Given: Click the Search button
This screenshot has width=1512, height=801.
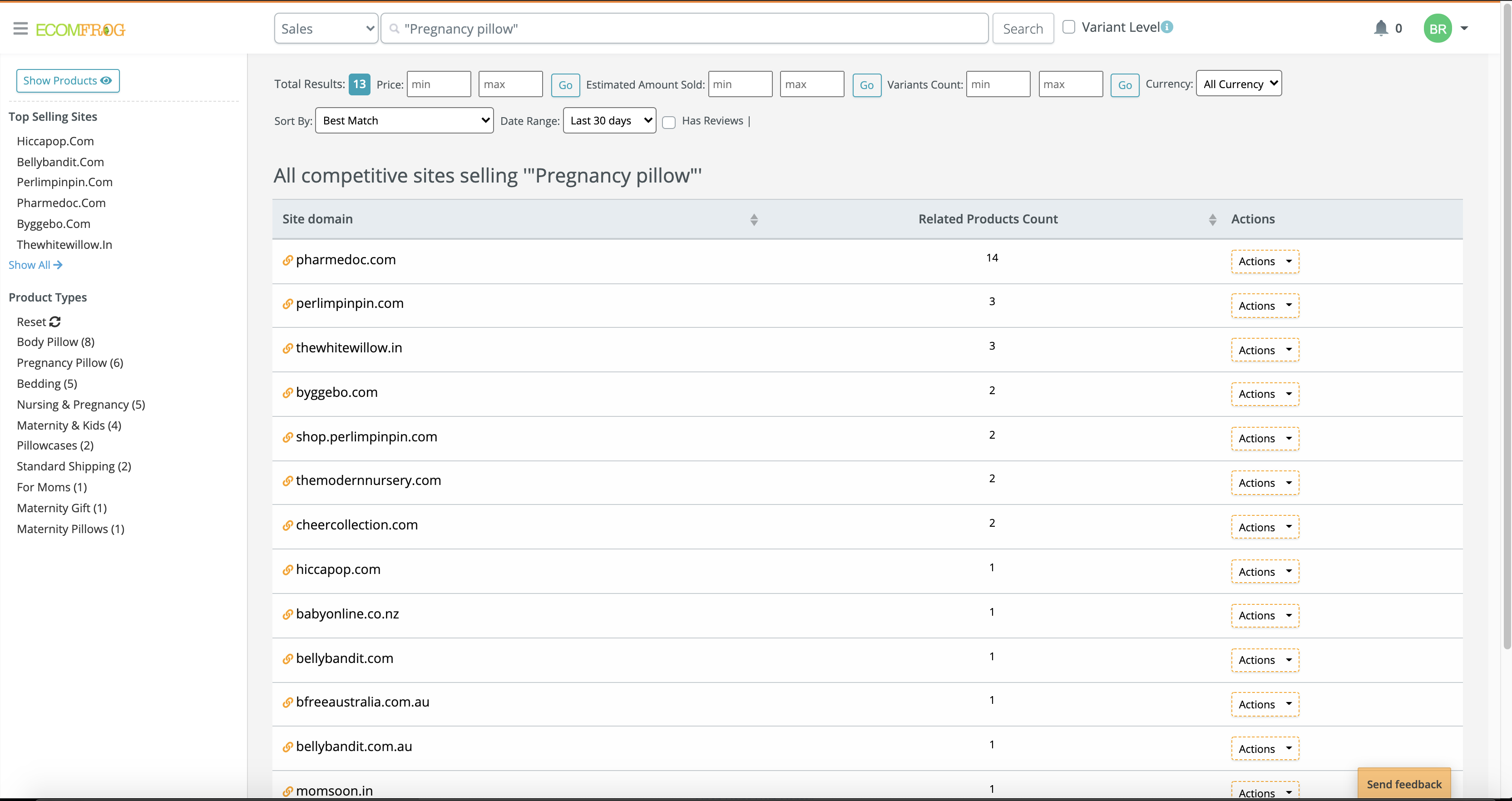Looking at the screenshot, I should 1023,28.
